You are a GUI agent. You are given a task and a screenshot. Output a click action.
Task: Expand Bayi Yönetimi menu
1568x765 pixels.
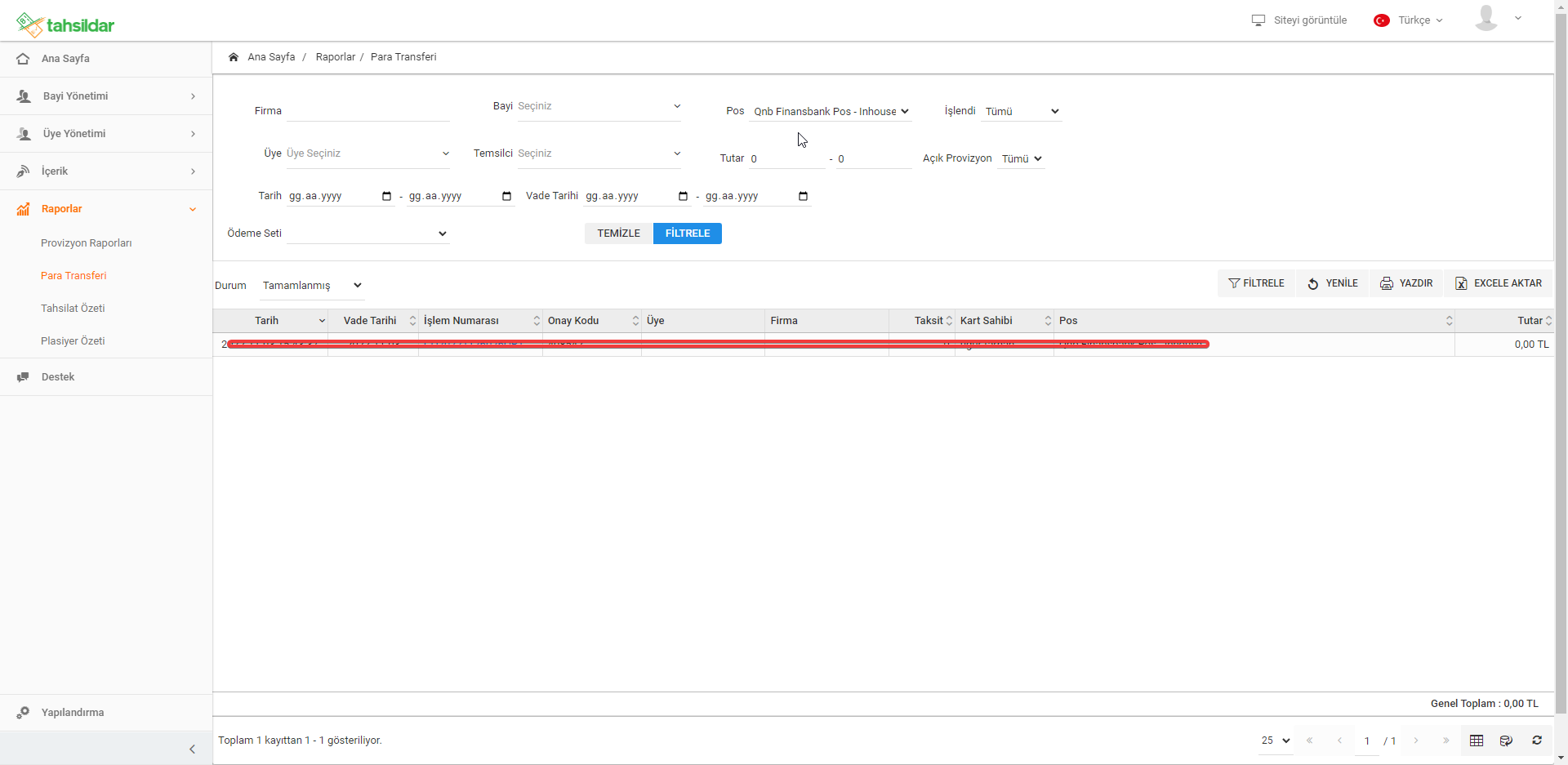tap(106, 96)
